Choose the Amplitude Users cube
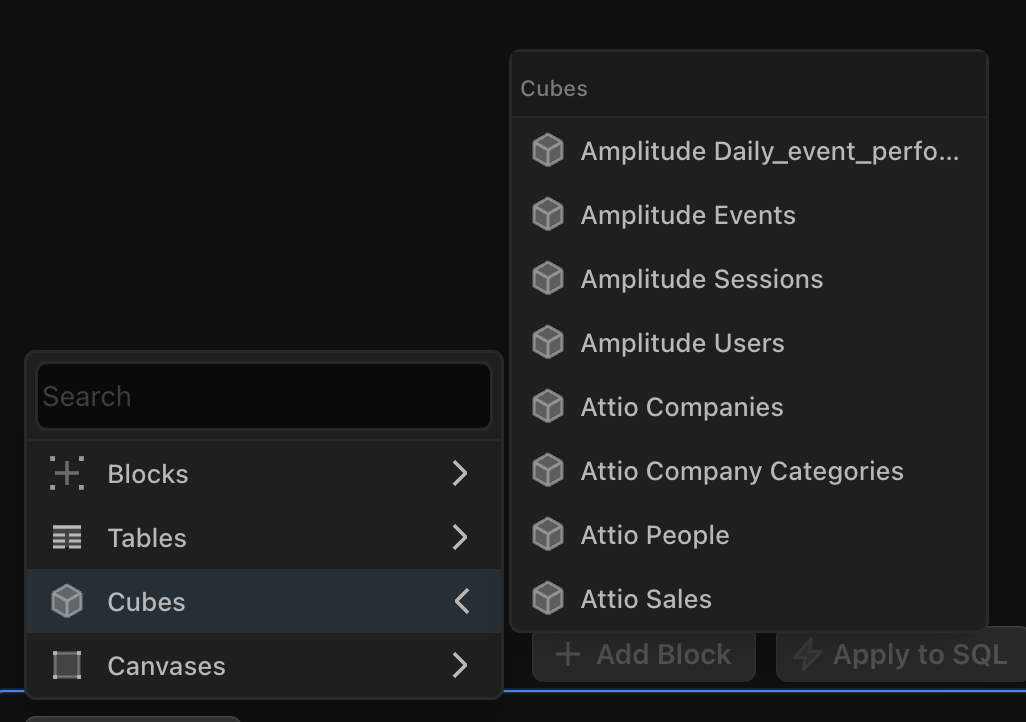The height and width of the screenshot is (722, 1026). click(749, 342)
